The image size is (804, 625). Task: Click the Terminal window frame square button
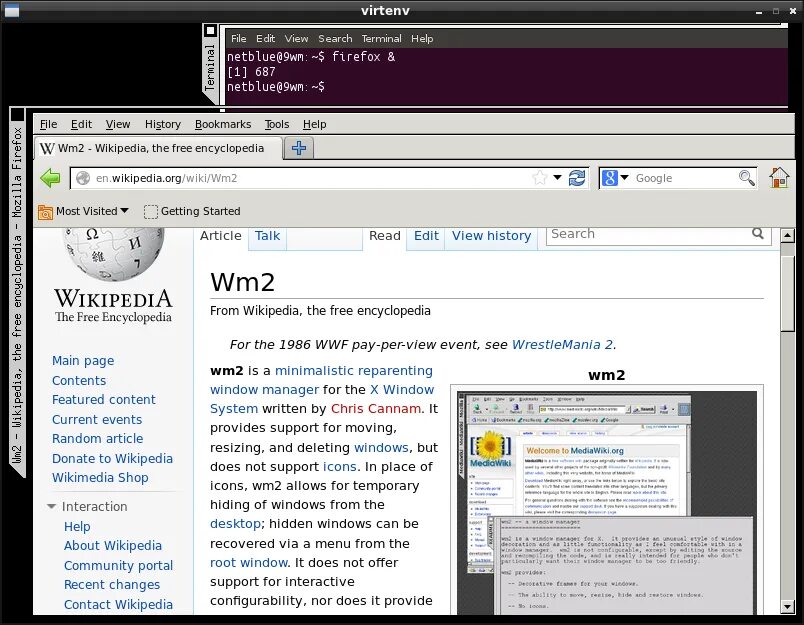210,31
